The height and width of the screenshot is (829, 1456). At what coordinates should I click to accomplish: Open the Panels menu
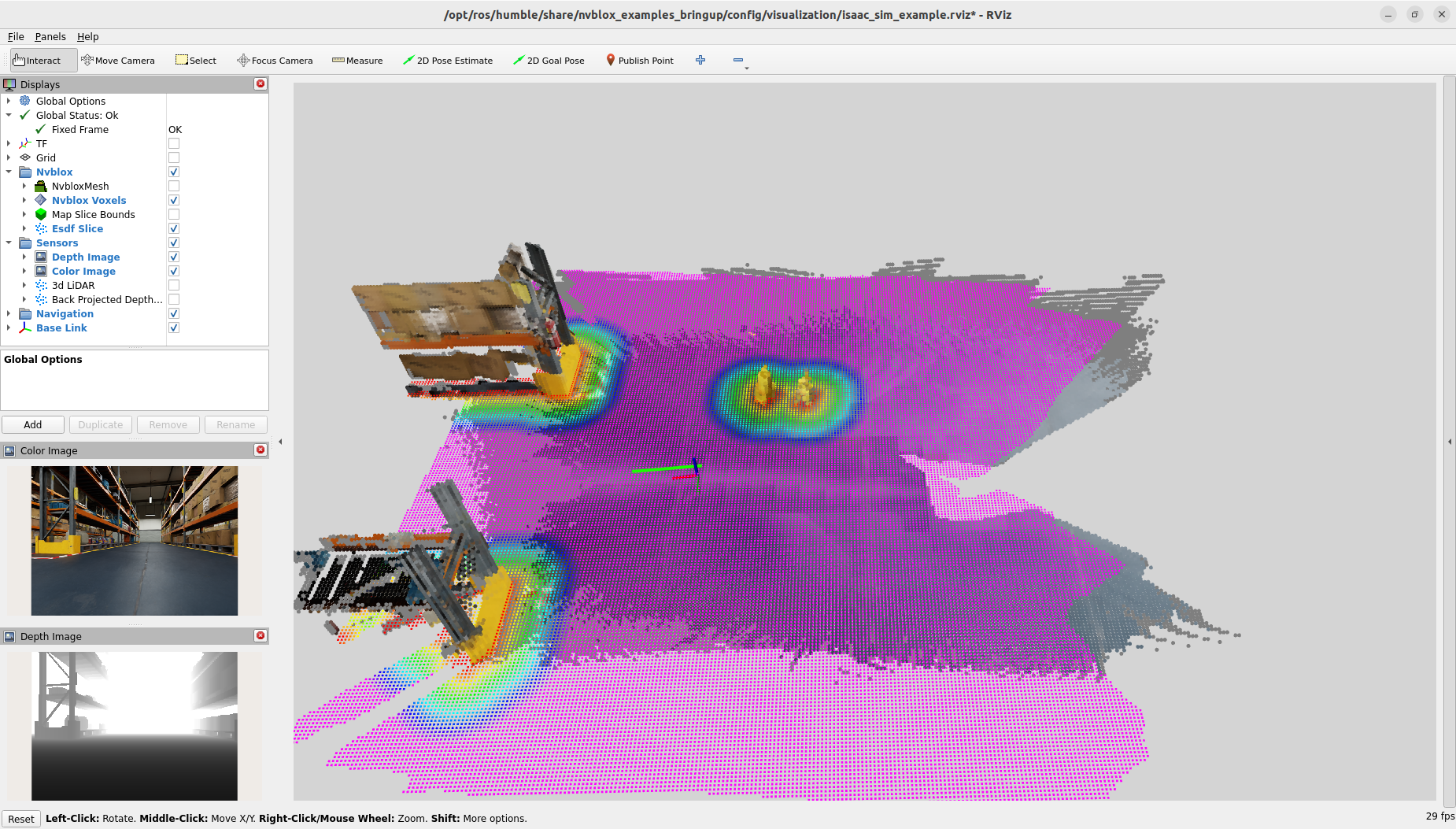50,37
